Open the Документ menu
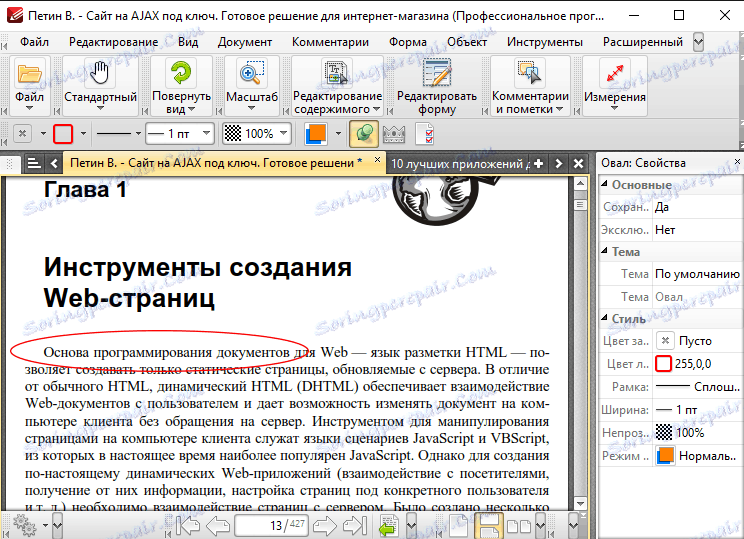This screenshot has height=539, width=744. pyautogui.click(x=245, y=42)
